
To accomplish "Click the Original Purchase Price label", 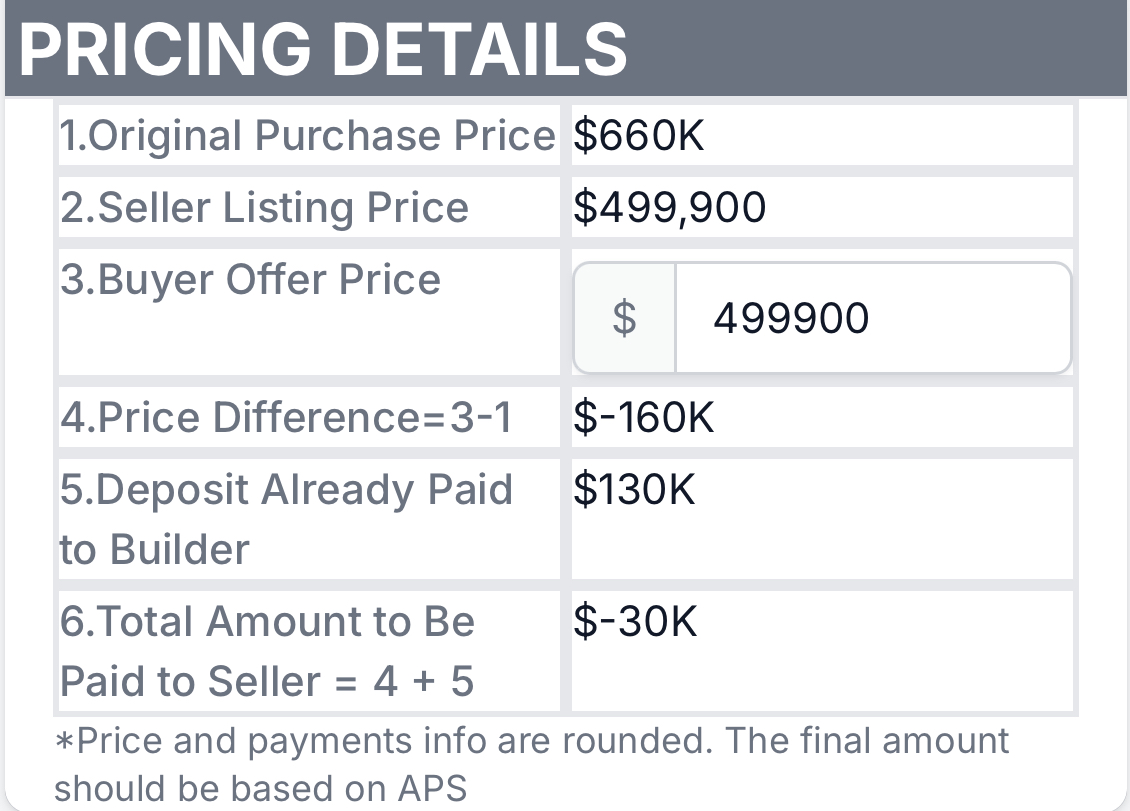I will [308, 136].
